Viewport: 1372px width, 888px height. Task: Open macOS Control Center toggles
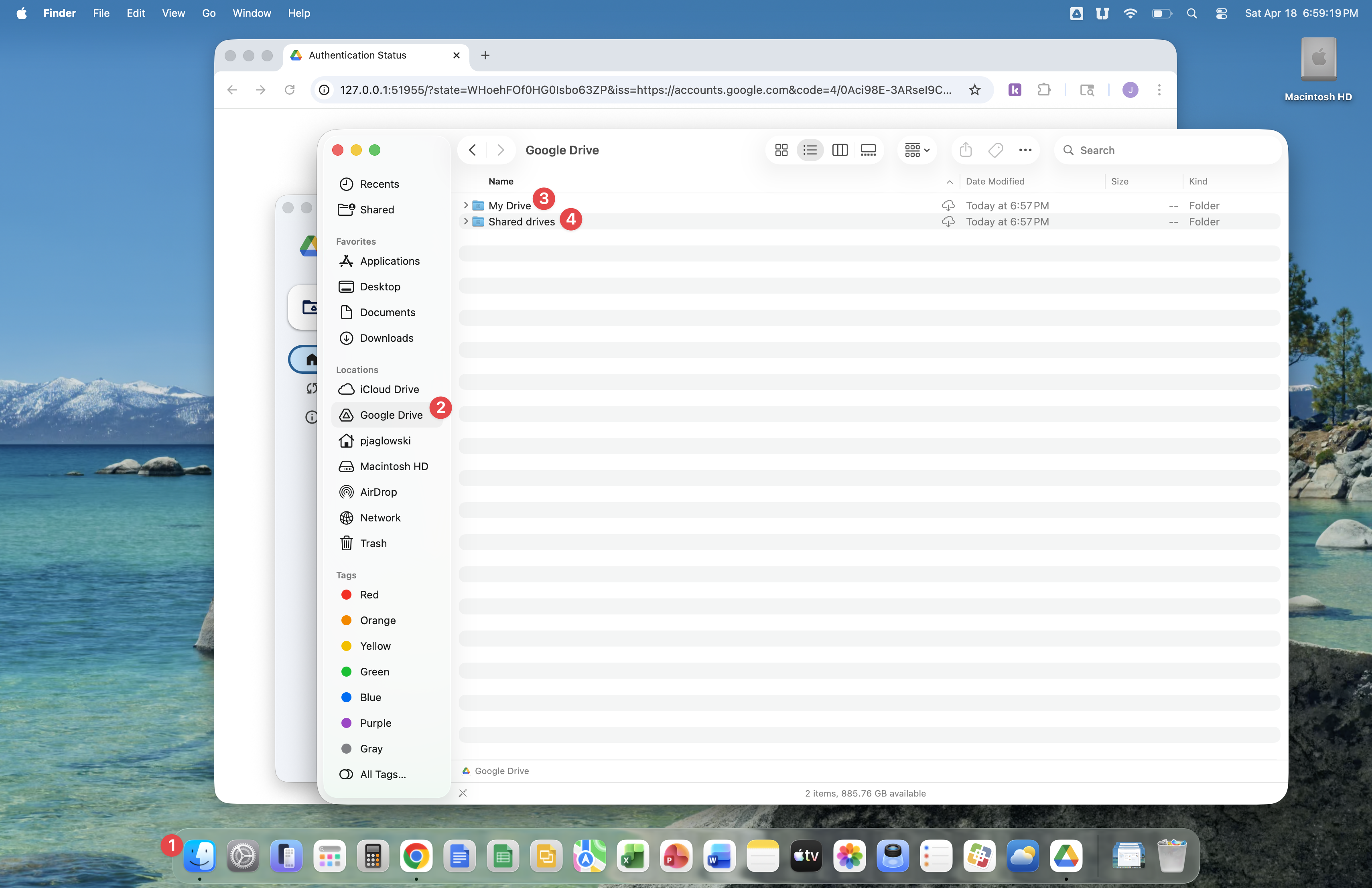[1221, 13]
